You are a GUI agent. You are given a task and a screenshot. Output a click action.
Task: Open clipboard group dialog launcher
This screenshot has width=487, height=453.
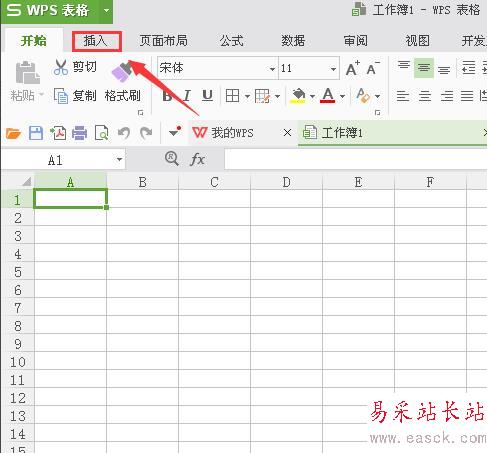[140, 113]
